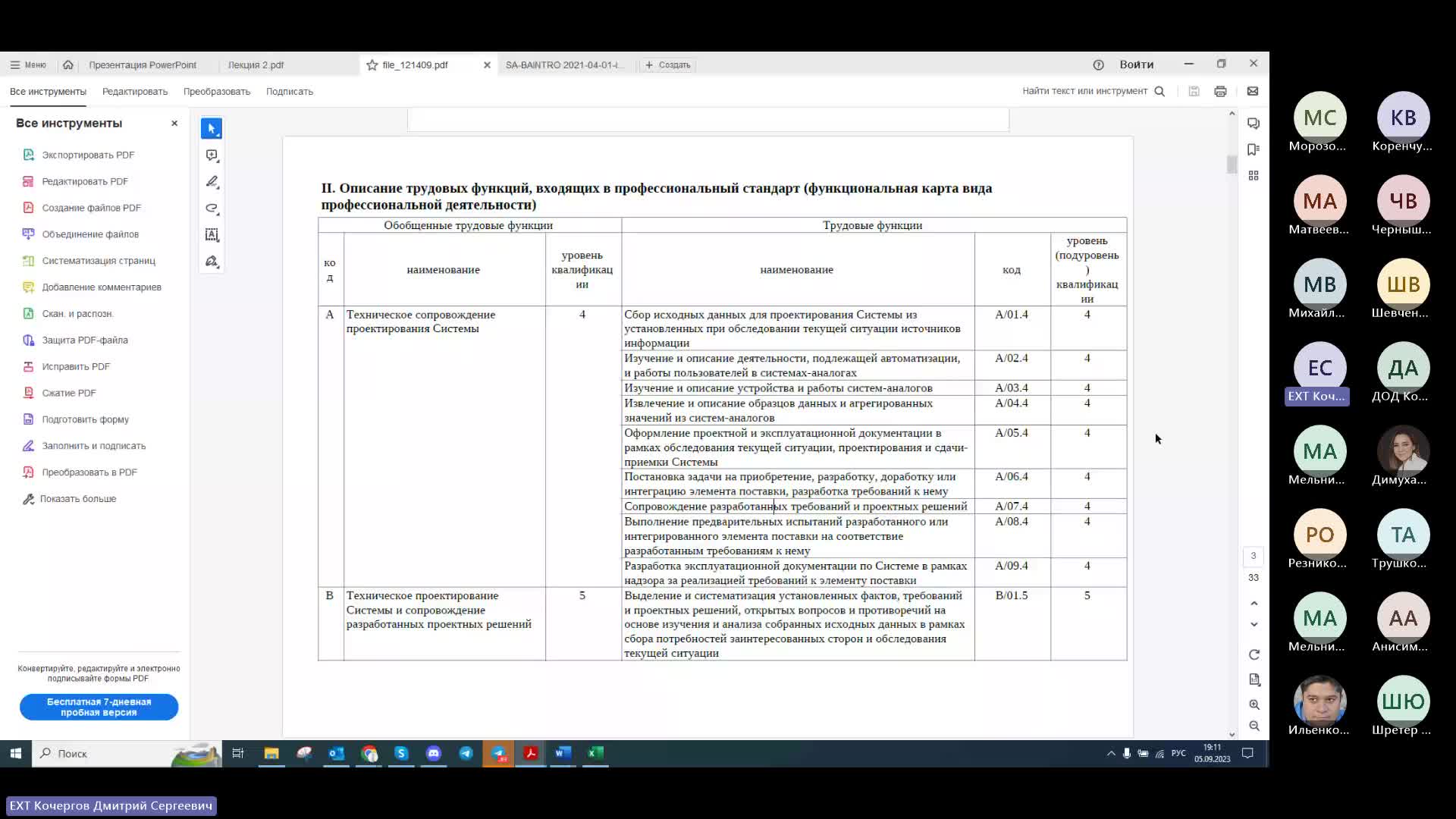Open Convert to PDF tool
This screenshot has width=1456, height=819.
tap(89, 472)
